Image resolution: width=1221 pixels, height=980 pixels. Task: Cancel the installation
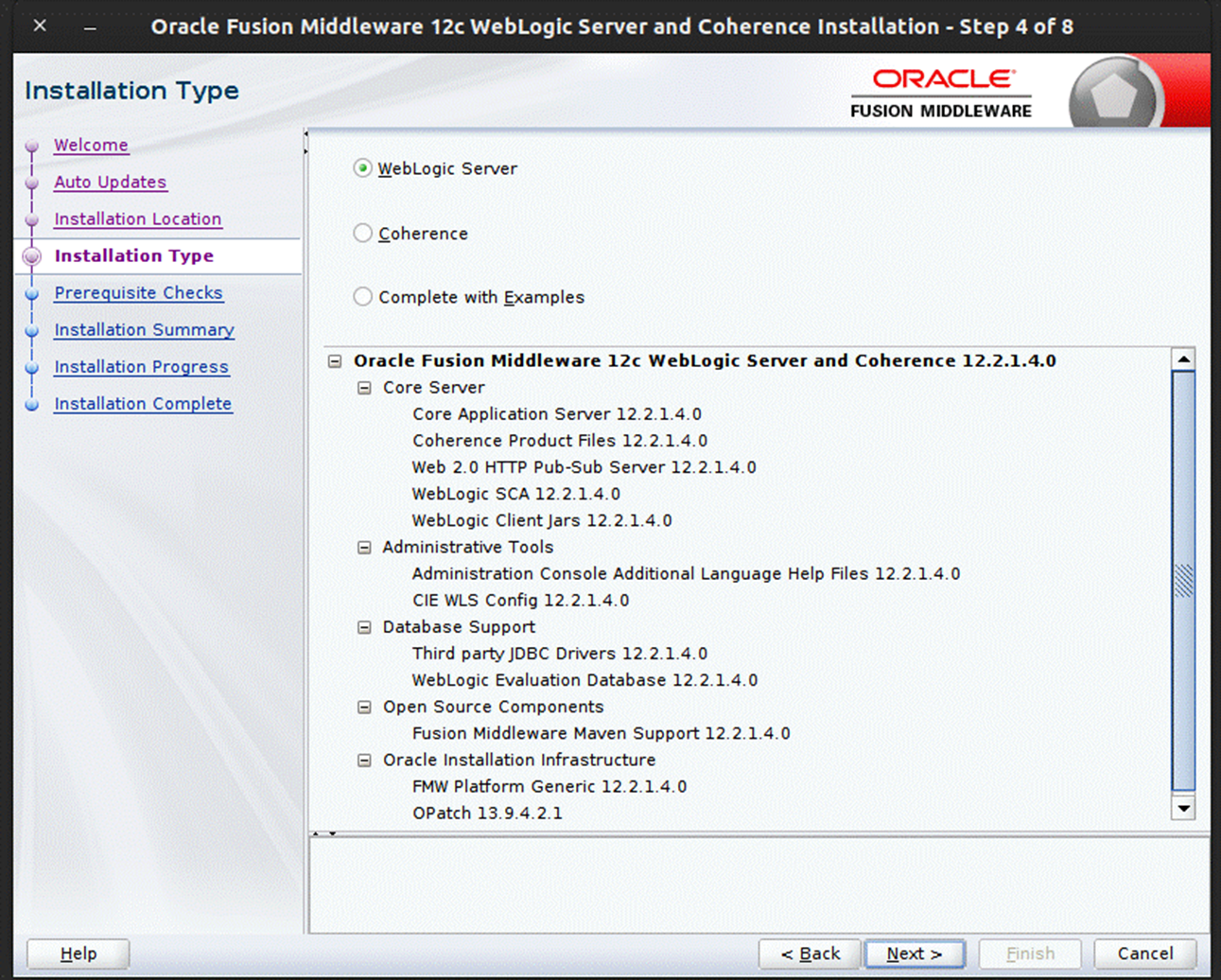point(1145,954)
